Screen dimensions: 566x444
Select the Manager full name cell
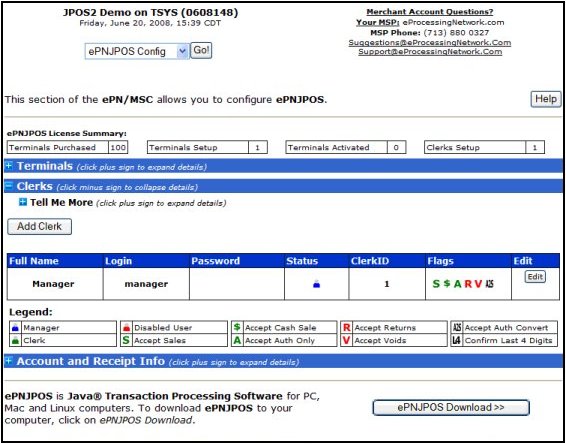55,284
